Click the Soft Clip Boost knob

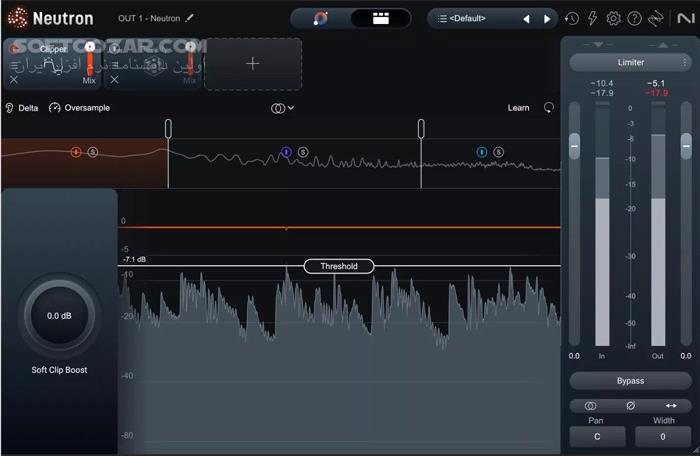[x=58, y=316]
